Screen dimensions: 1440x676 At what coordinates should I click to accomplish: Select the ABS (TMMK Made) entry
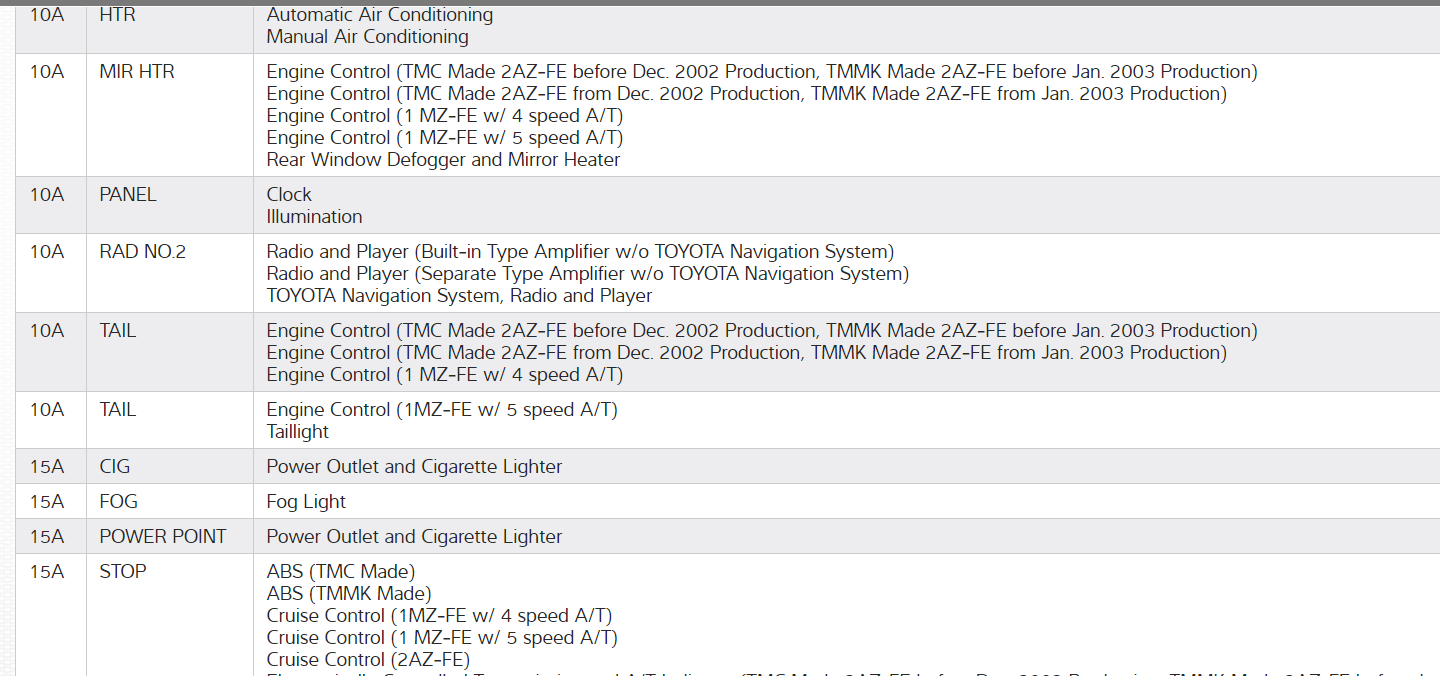[349, 594]
